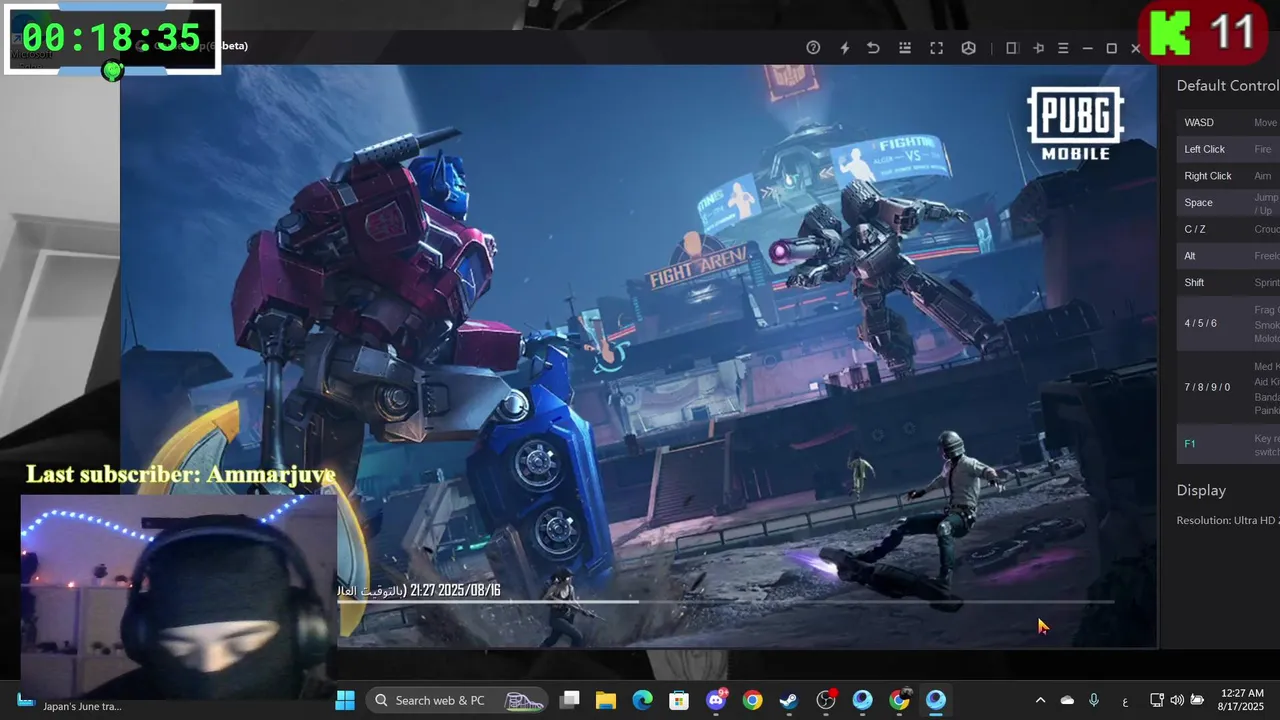The height and width of the screenshot is (720, 1280).
Task: Open File Explorer from the taskbar
Action: pyautogui.click(x=606, y=700)
